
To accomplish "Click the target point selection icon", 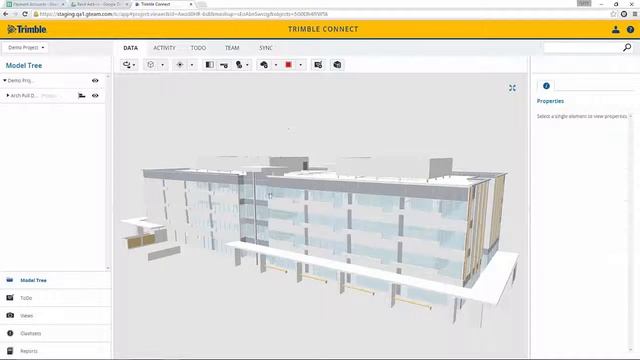I will coord(180,64).
